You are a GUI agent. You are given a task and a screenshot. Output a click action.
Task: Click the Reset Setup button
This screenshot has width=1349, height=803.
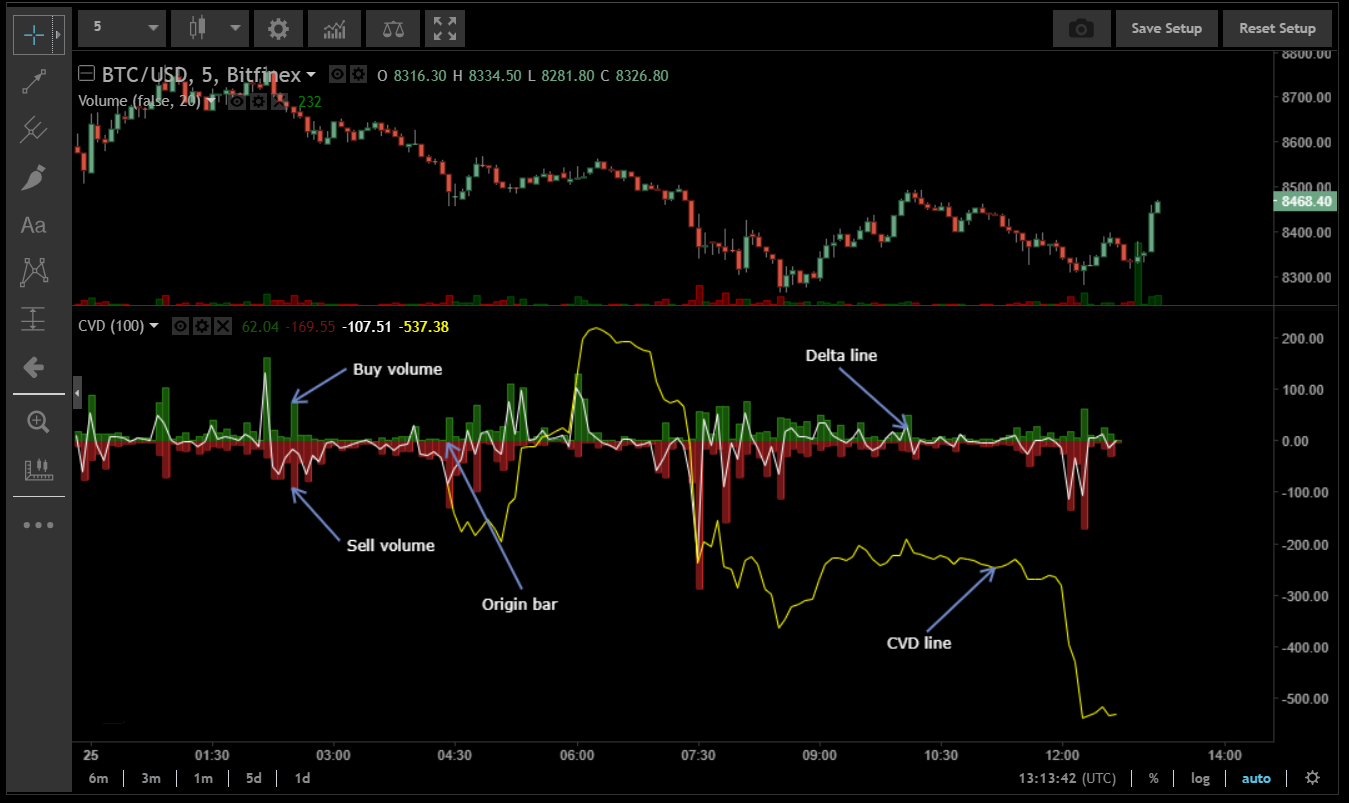tap(1277, 29)
